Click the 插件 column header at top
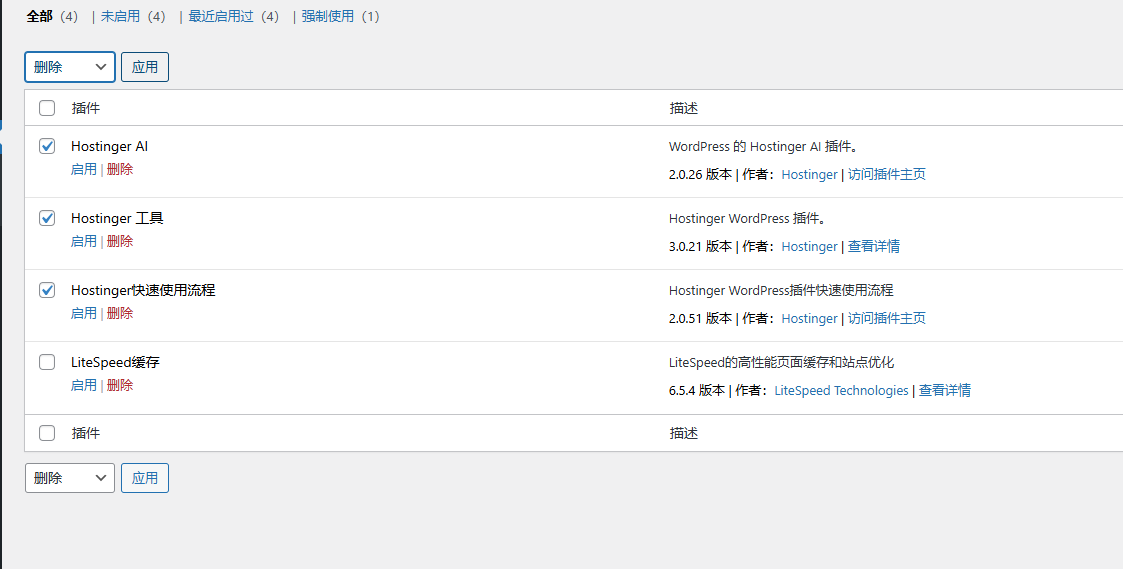 86,108
